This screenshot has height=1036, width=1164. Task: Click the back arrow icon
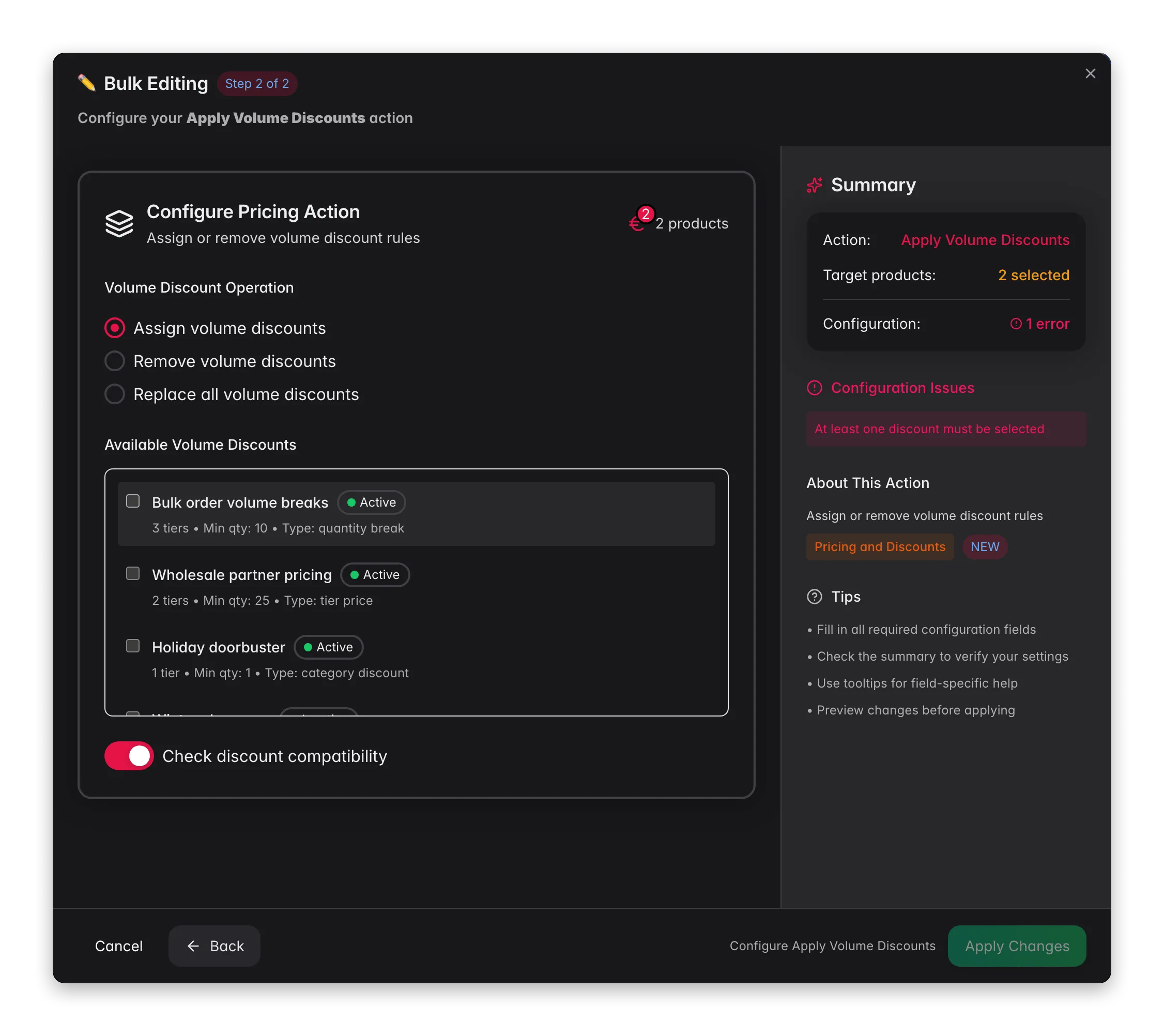(193, 946)
